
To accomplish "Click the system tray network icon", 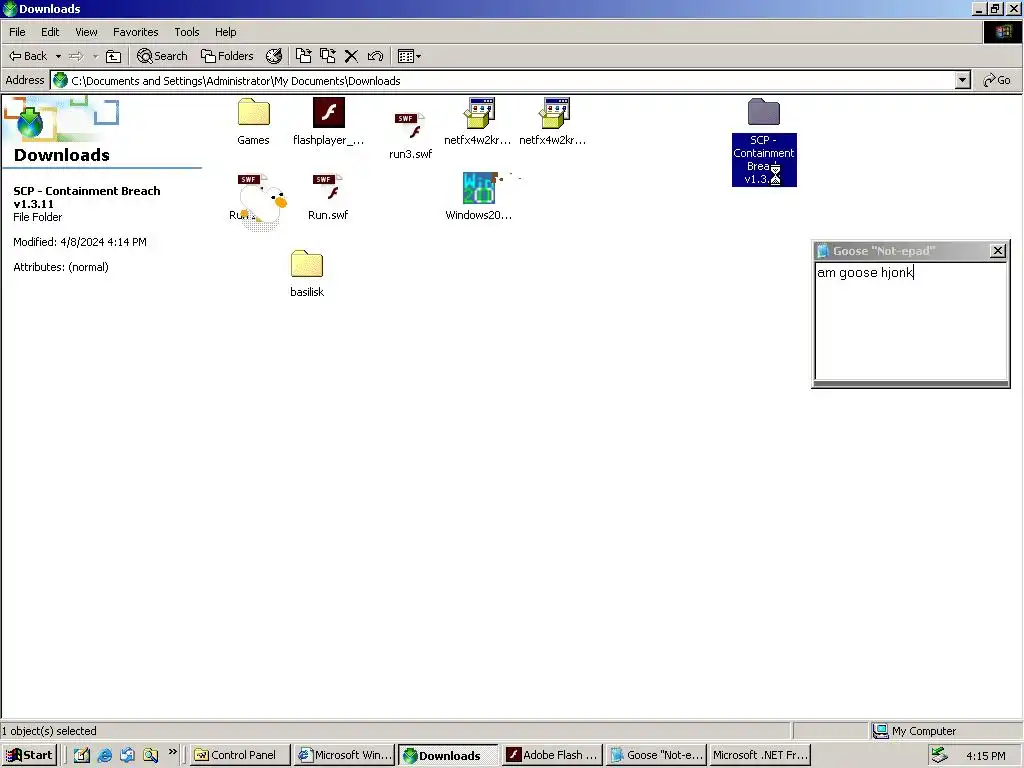I will point(939,755).
